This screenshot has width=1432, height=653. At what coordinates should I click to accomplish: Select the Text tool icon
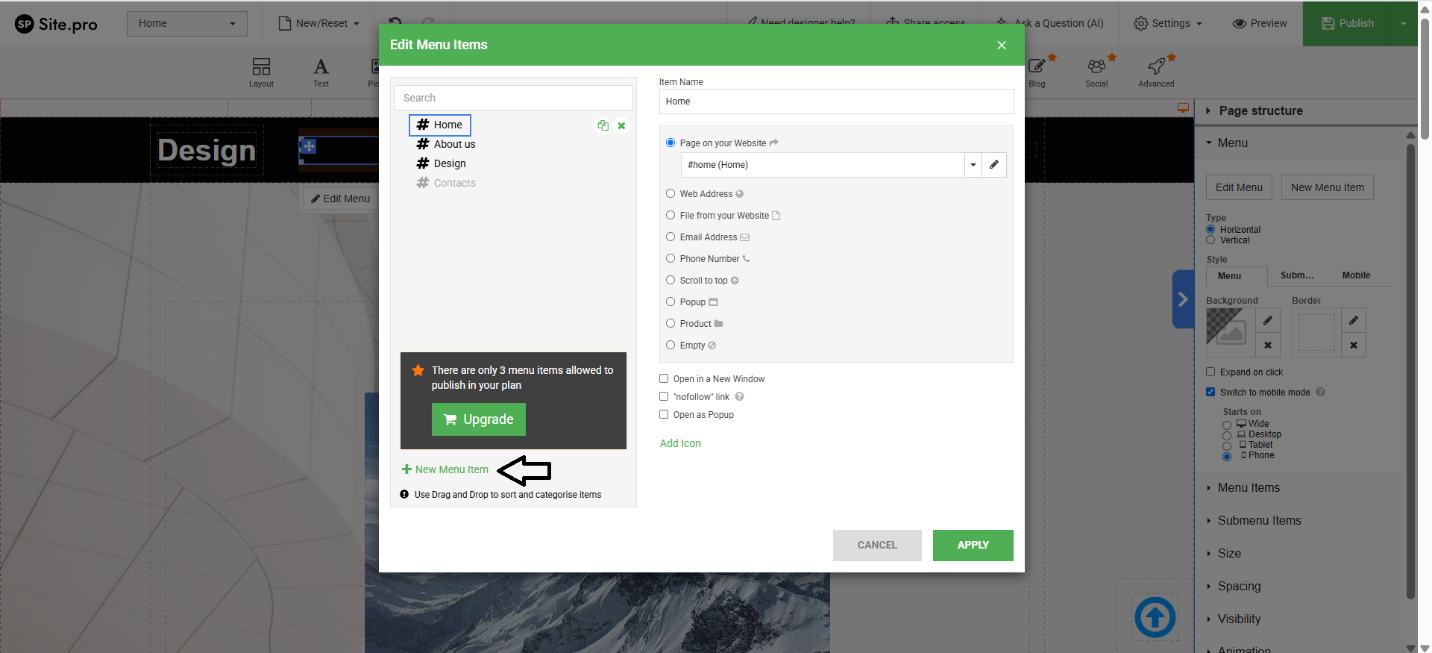(321, 72)
